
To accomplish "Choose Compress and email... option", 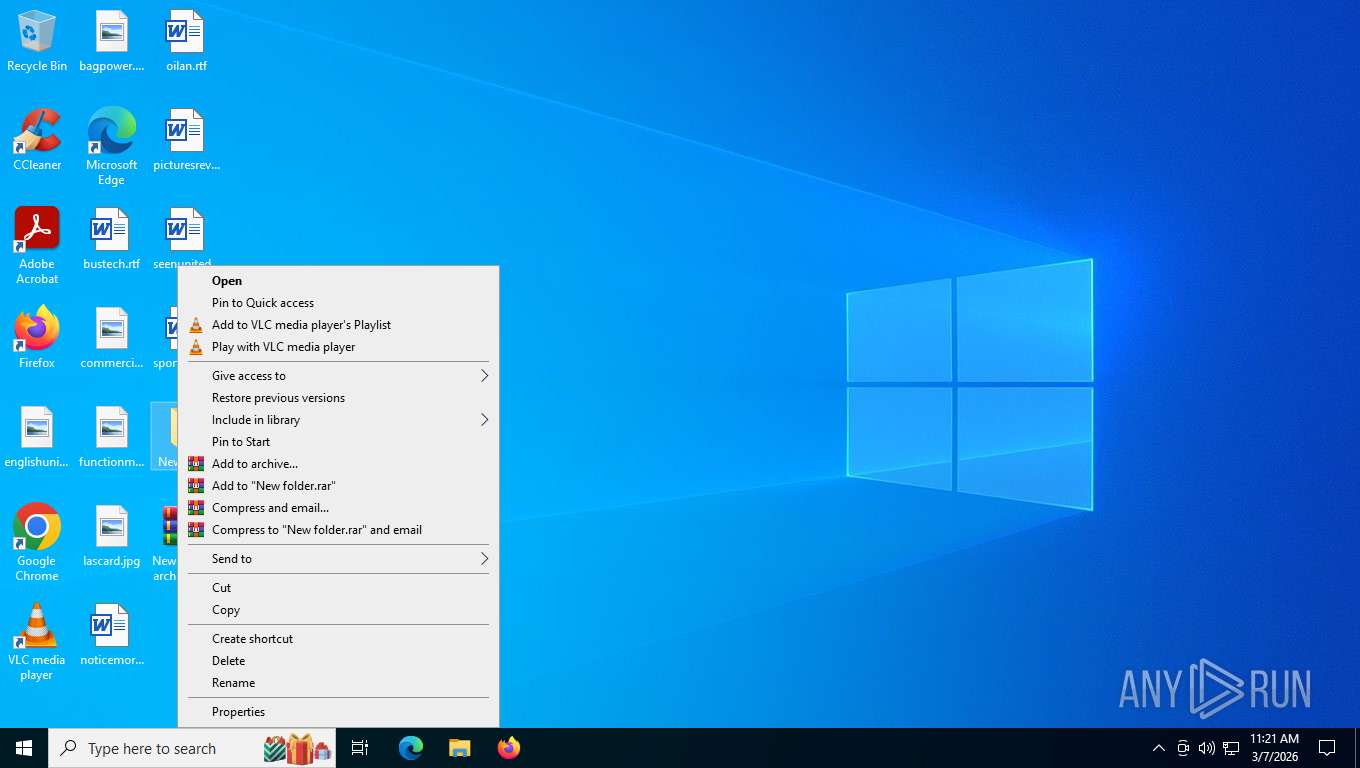I will [338, 508].
